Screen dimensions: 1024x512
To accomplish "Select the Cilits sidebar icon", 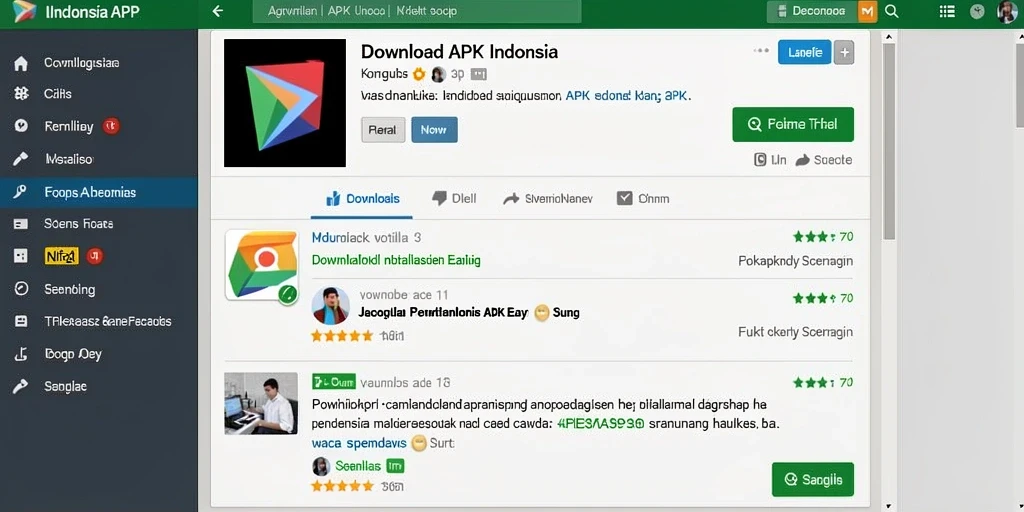I will [x=21, y=94].
